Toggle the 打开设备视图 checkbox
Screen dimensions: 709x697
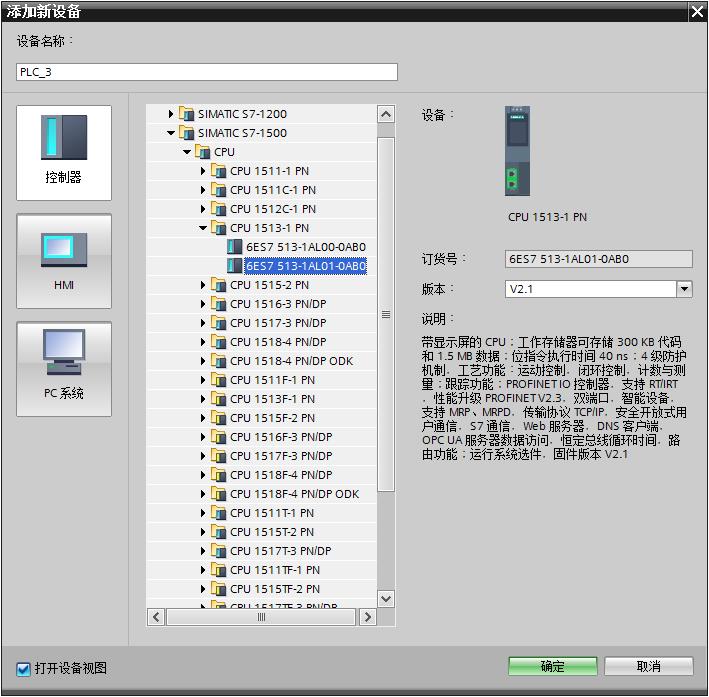23,669
